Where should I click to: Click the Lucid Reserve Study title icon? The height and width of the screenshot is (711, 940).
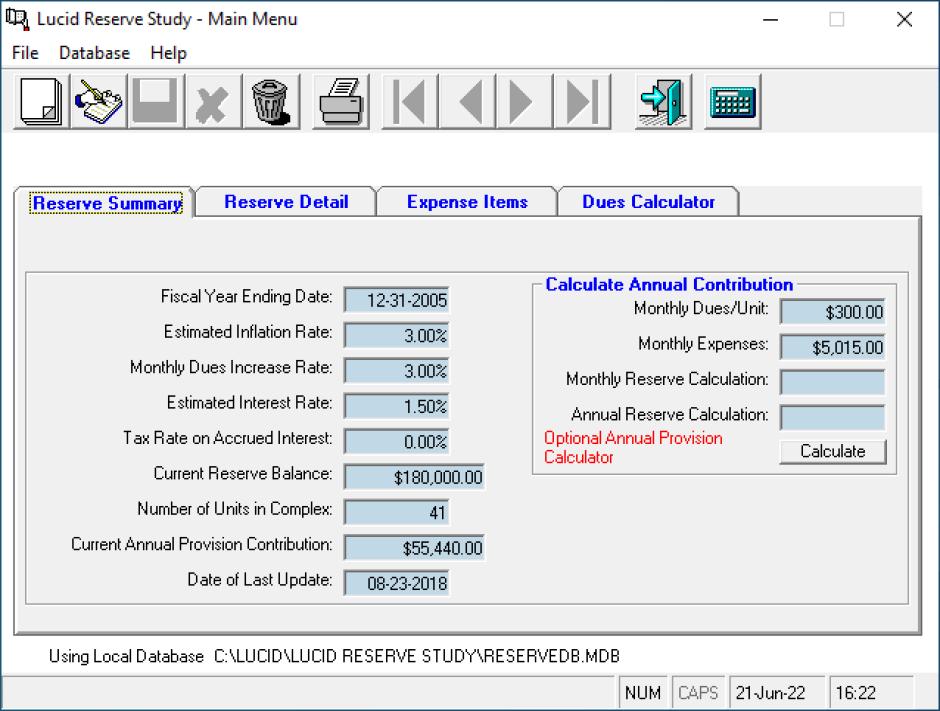(17, 19)
